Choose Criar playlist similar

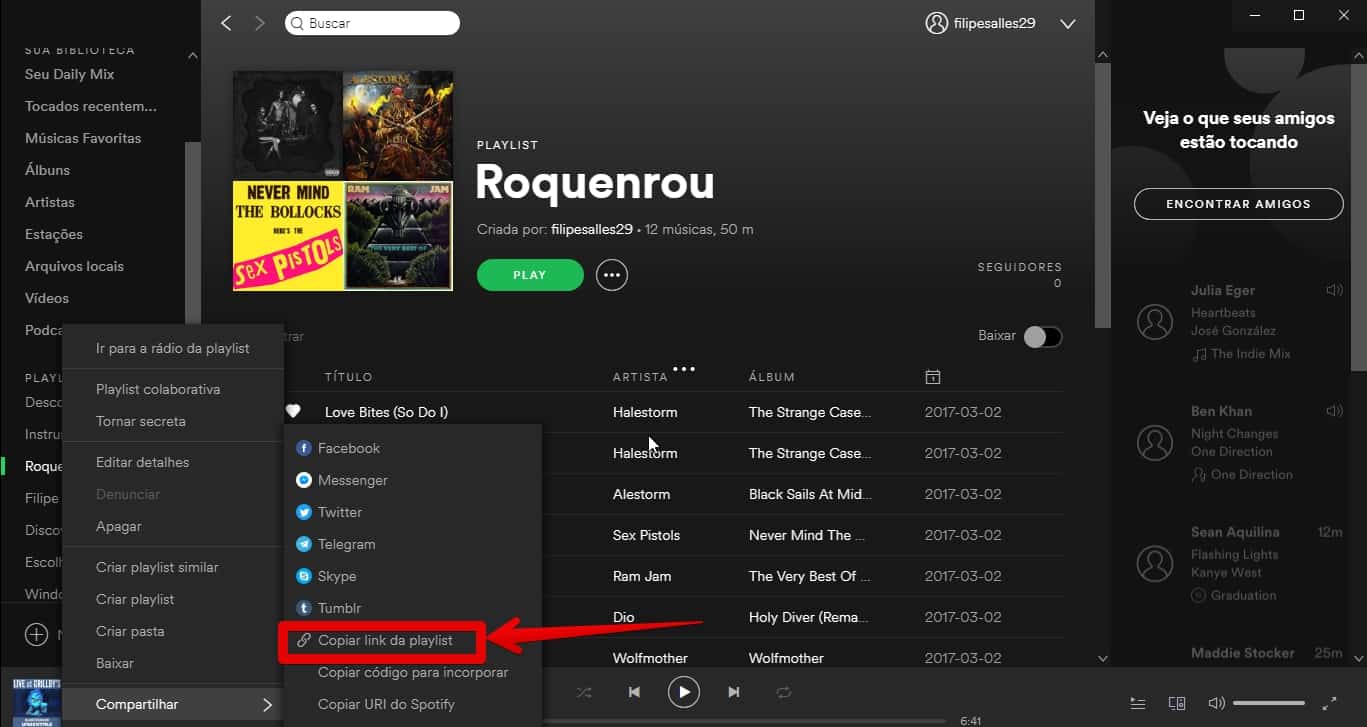pos(157,567)
